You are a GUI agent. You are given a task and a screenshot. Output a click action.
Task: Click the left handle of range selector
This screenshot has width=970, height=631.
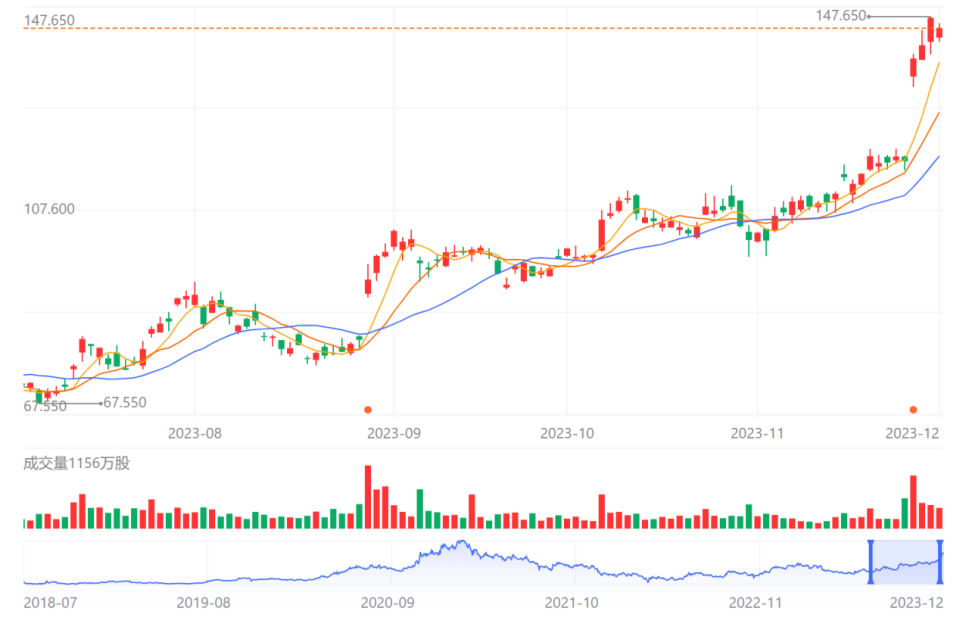[x=870, y=562]
